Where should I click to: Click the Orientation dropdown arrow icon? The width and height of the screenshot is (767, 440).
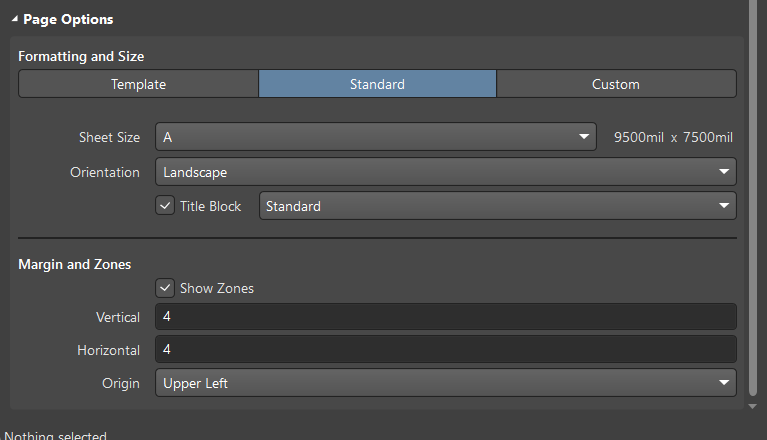tap(724, 172)
